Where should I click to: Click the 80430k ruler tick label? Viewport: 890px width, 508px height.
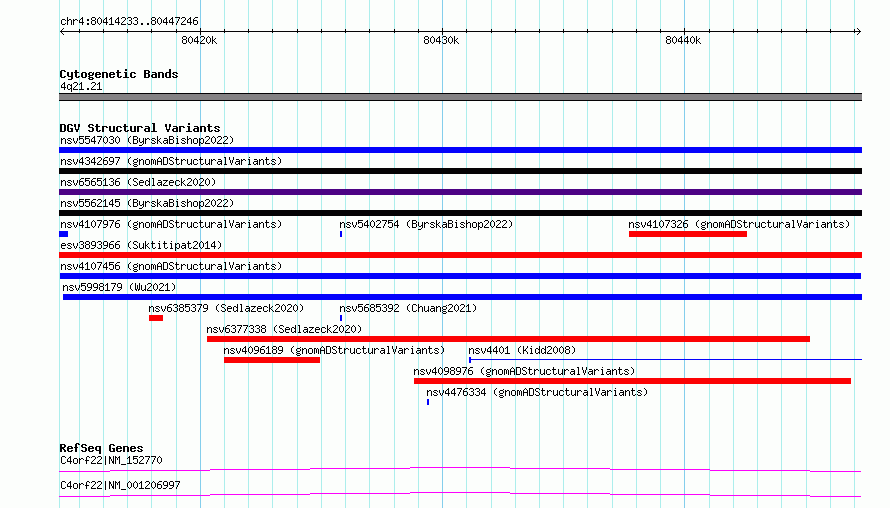(x=441, y=40)
